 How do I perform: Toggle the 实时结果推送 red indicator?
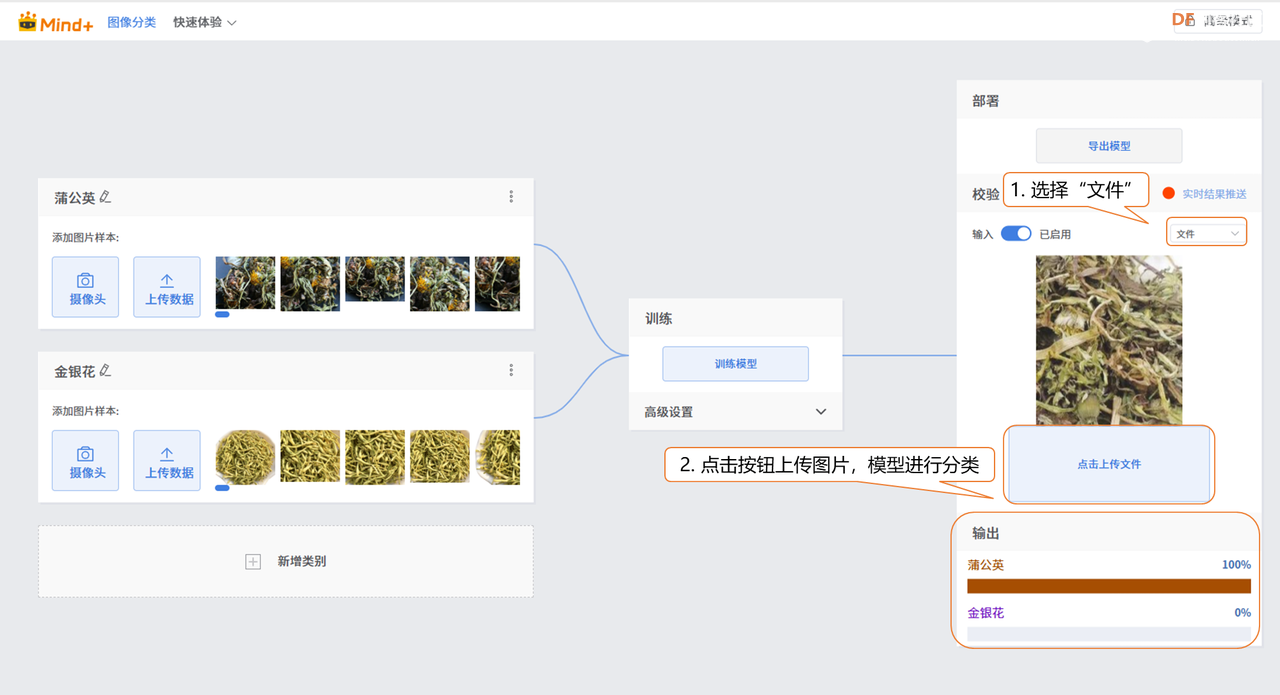(1168, 194)
